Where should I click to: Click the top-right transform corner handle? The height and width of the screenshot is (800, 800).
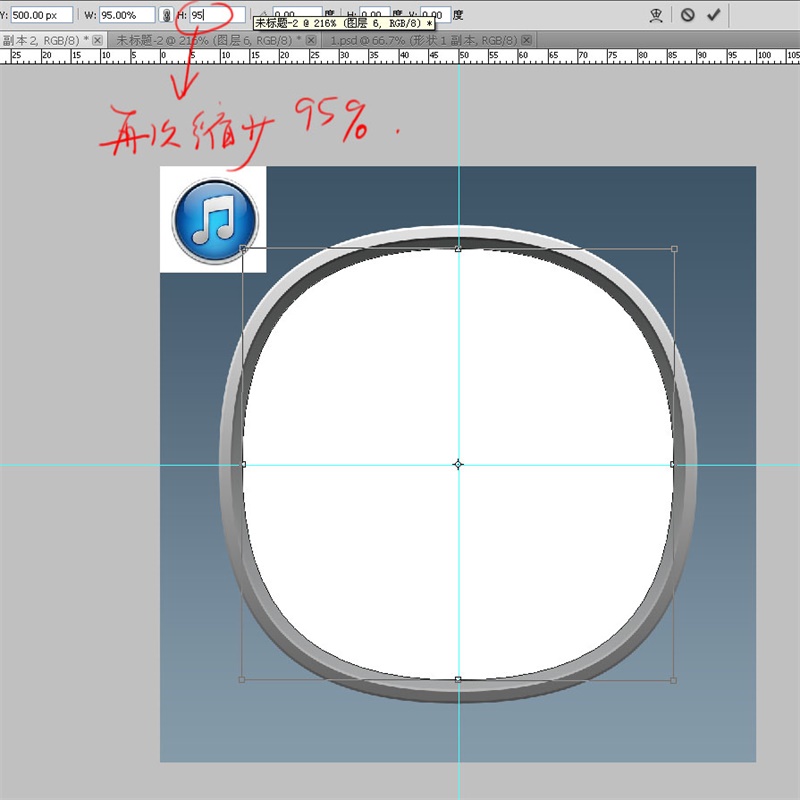click(x=674, y=249)
